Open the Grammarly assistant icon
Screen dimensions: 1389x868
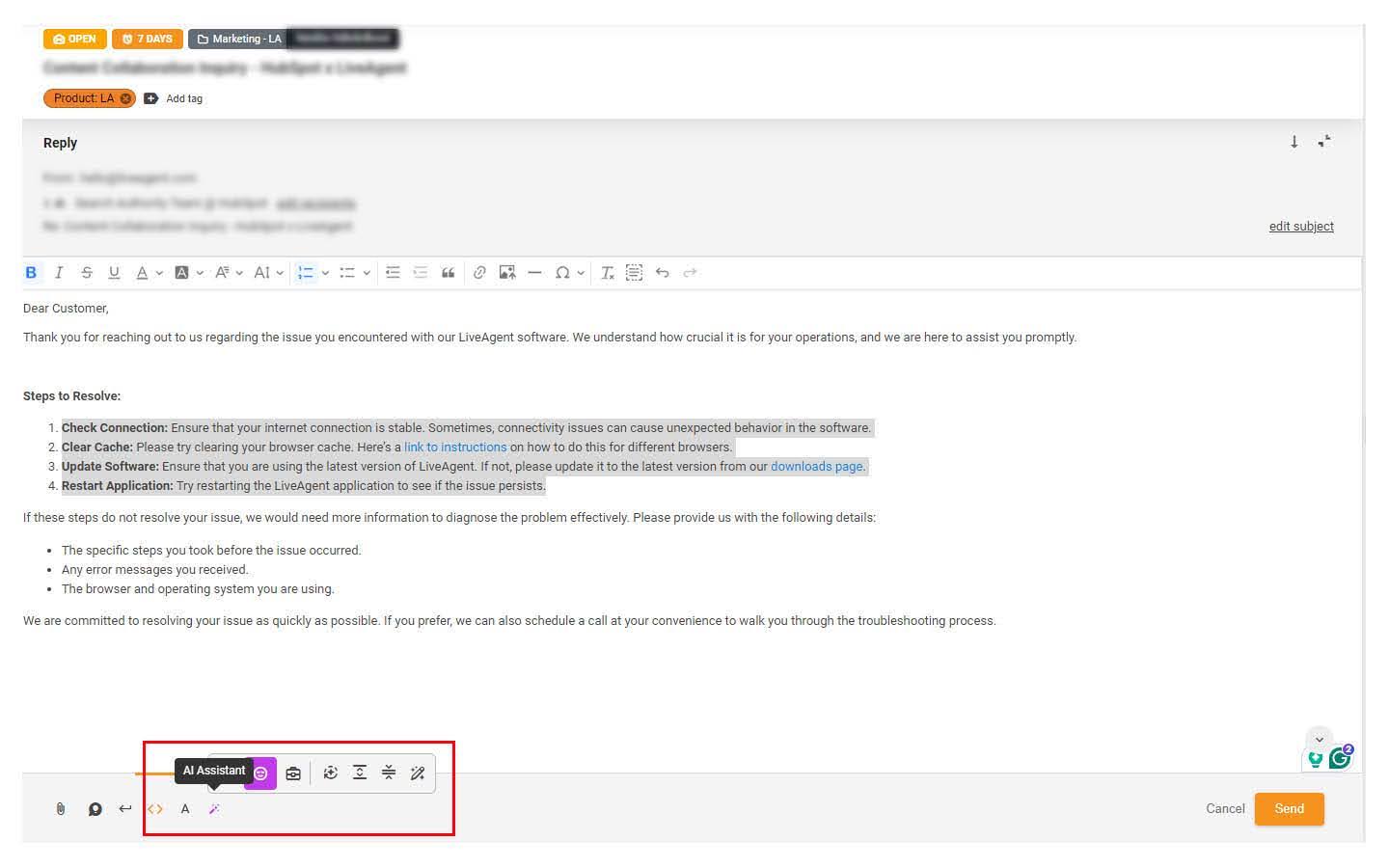coord(1341,758)
